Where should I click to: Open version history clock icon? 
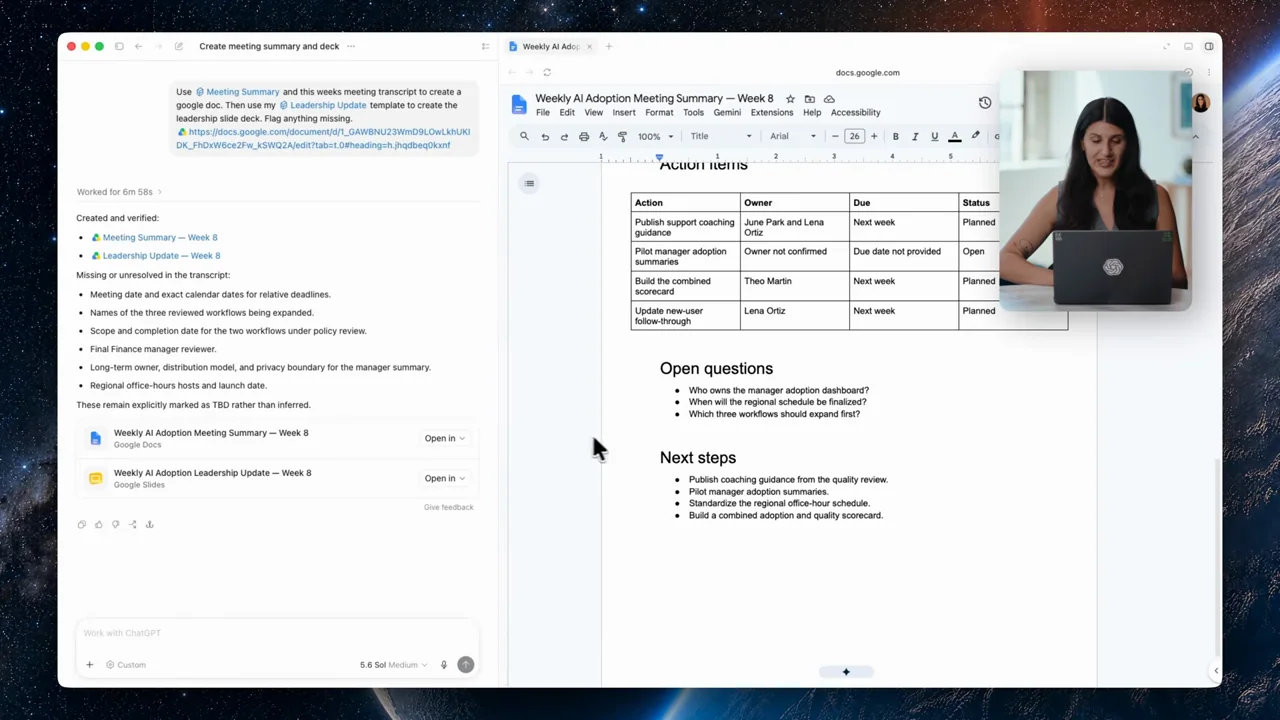985,103
